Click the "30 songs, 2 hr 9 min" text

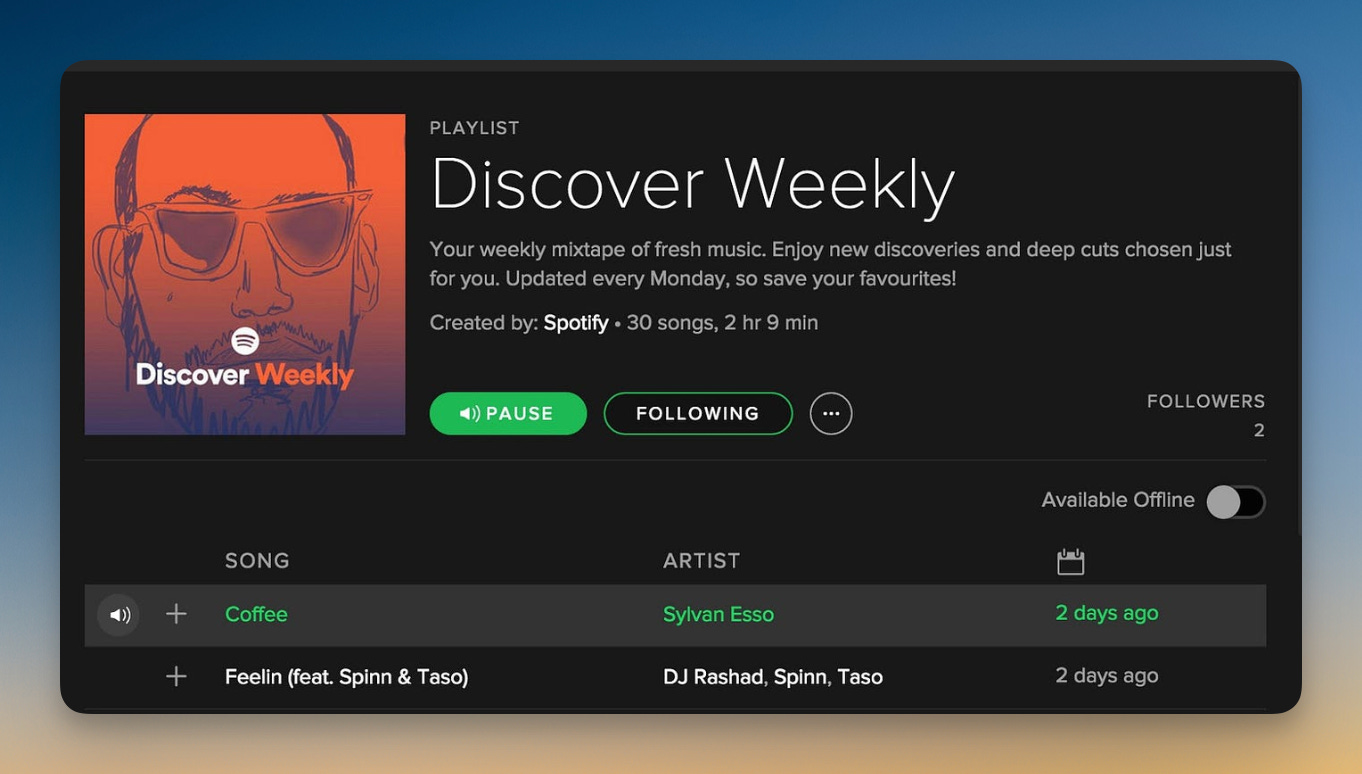(722, 323)
